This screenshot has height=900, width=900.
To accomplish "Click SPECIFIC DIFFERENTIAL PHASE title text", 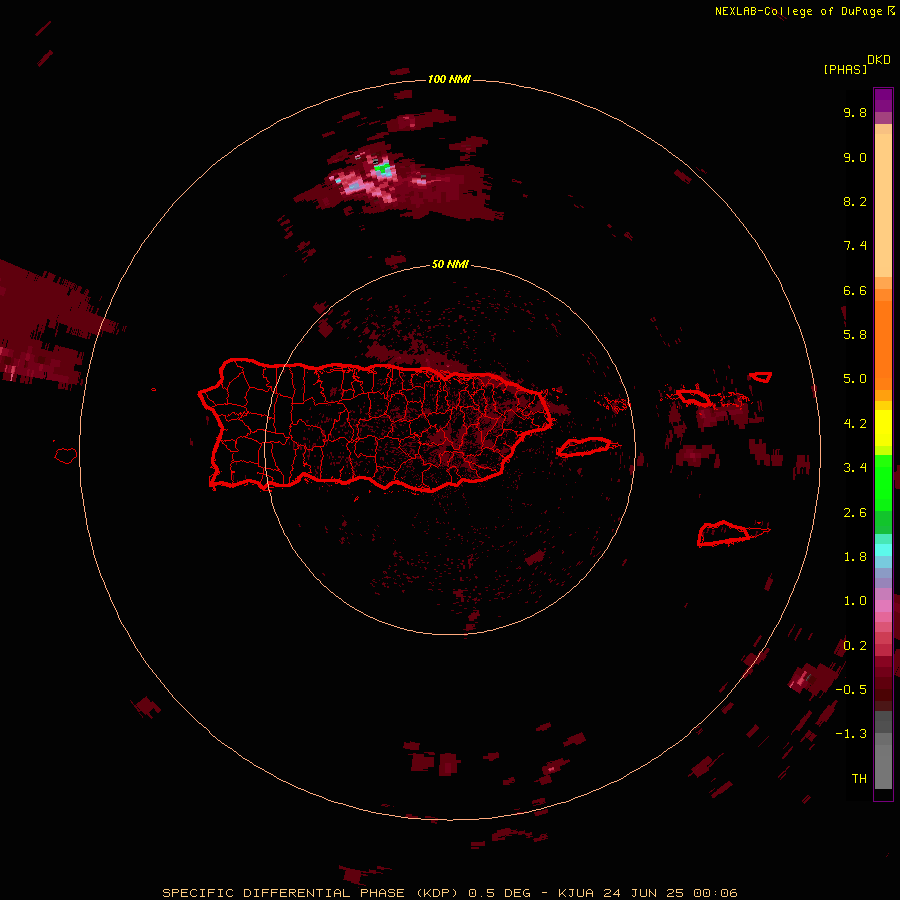I will 284,893.
